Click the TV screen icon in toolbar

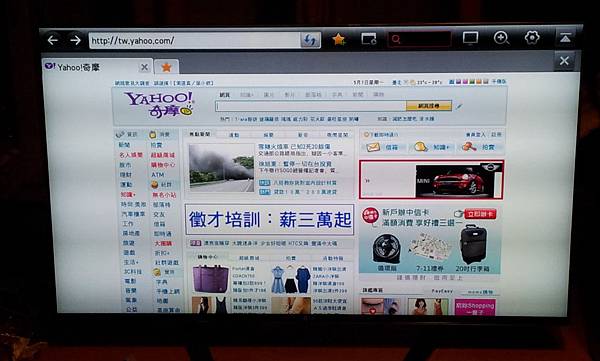[x=470, y=38]
